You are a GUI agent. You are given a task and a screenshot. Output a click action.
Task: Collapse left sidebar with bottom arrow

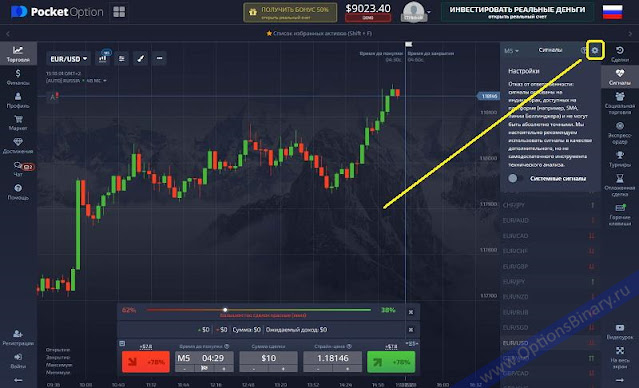[x=18, y=380]
